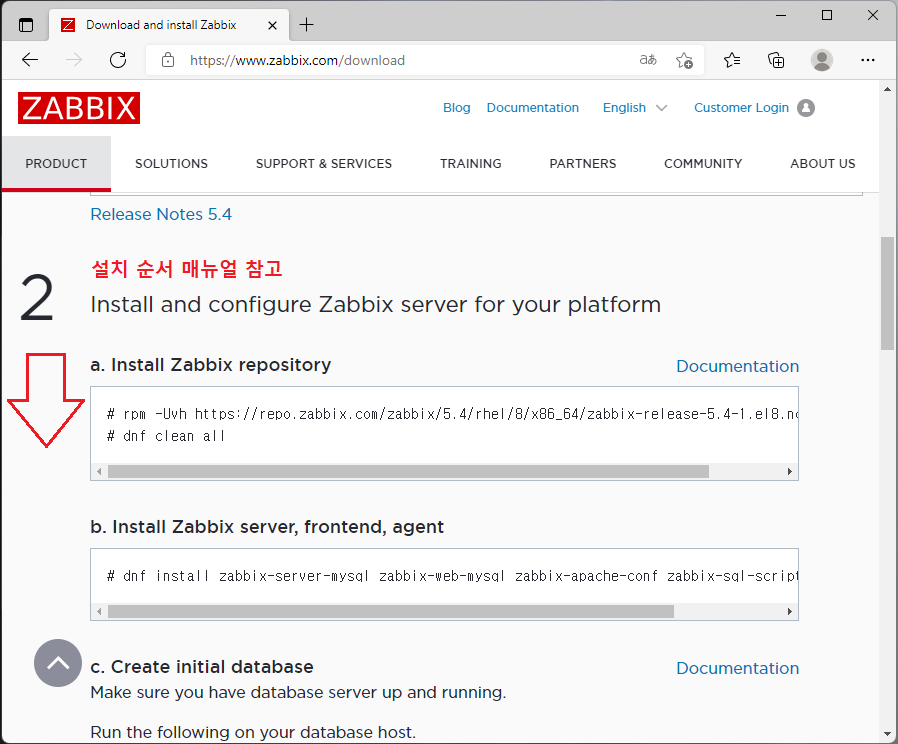Viewport: 898px width, 744px height.
Task: Open Documentation for Create initial database
Action: pyautogui.click(x=738, y=668)
